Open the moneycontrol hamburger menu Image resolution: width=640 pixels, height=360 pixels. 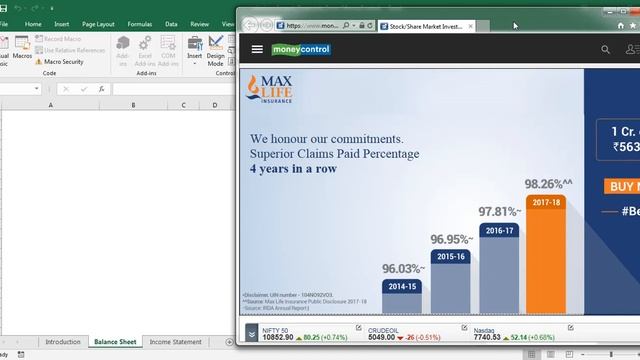[x=257, y=49]
